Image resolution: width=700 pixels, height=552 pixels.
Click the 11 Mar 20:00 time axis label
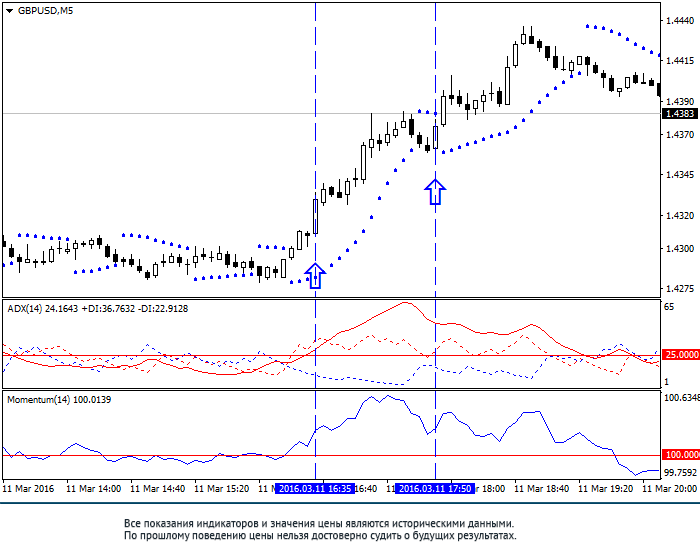tap(669, 489)
